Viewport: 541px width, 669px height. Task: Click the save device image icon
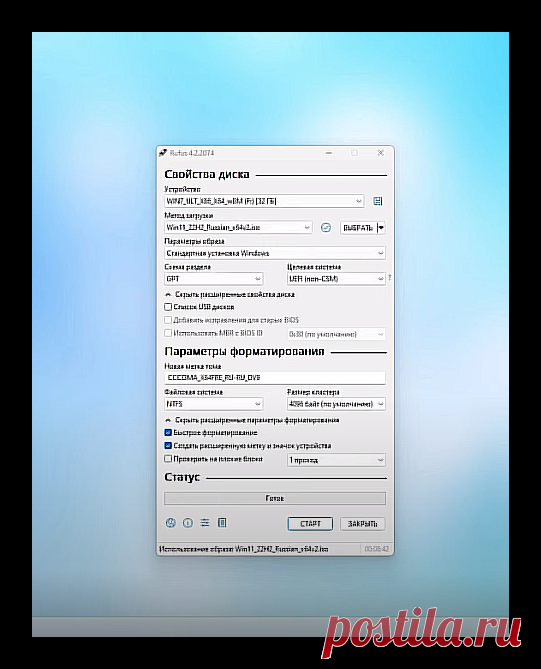coord(378,201)
